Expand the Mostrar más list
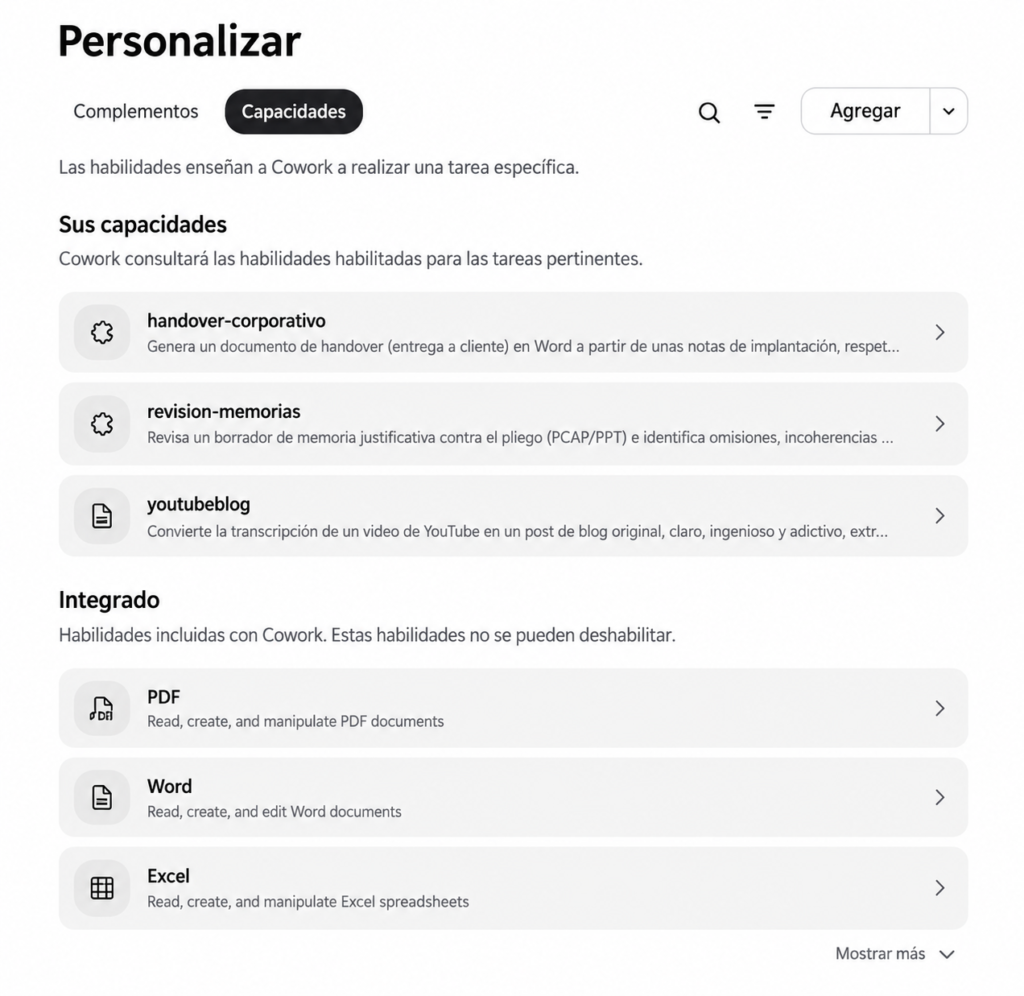This screenshot has width=1024, height=996. pos(895,954)
